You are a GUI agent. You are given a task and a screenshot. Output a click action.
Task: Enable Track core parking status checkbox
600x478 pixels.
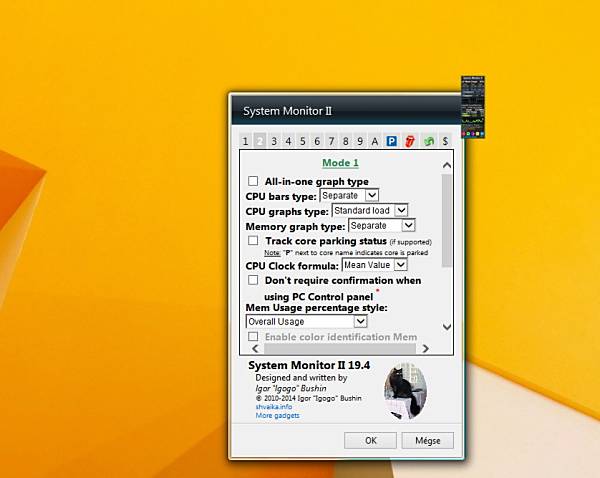(253, 240)
